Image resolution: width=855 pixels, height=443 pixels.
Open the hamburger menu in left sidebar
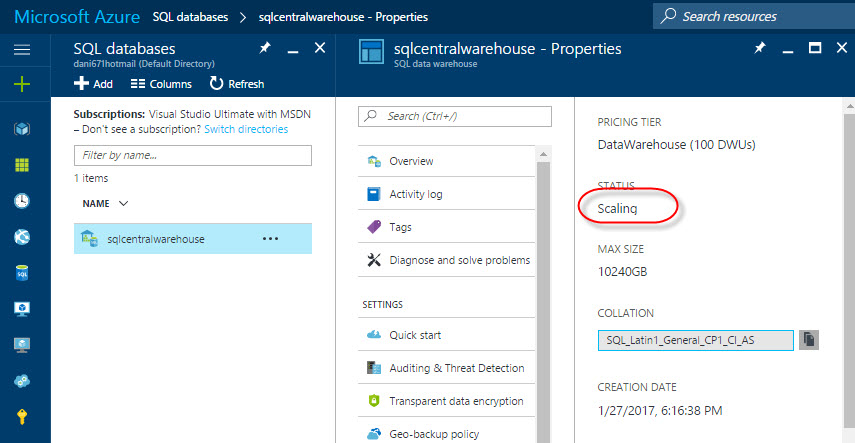[x=22, y=49]
